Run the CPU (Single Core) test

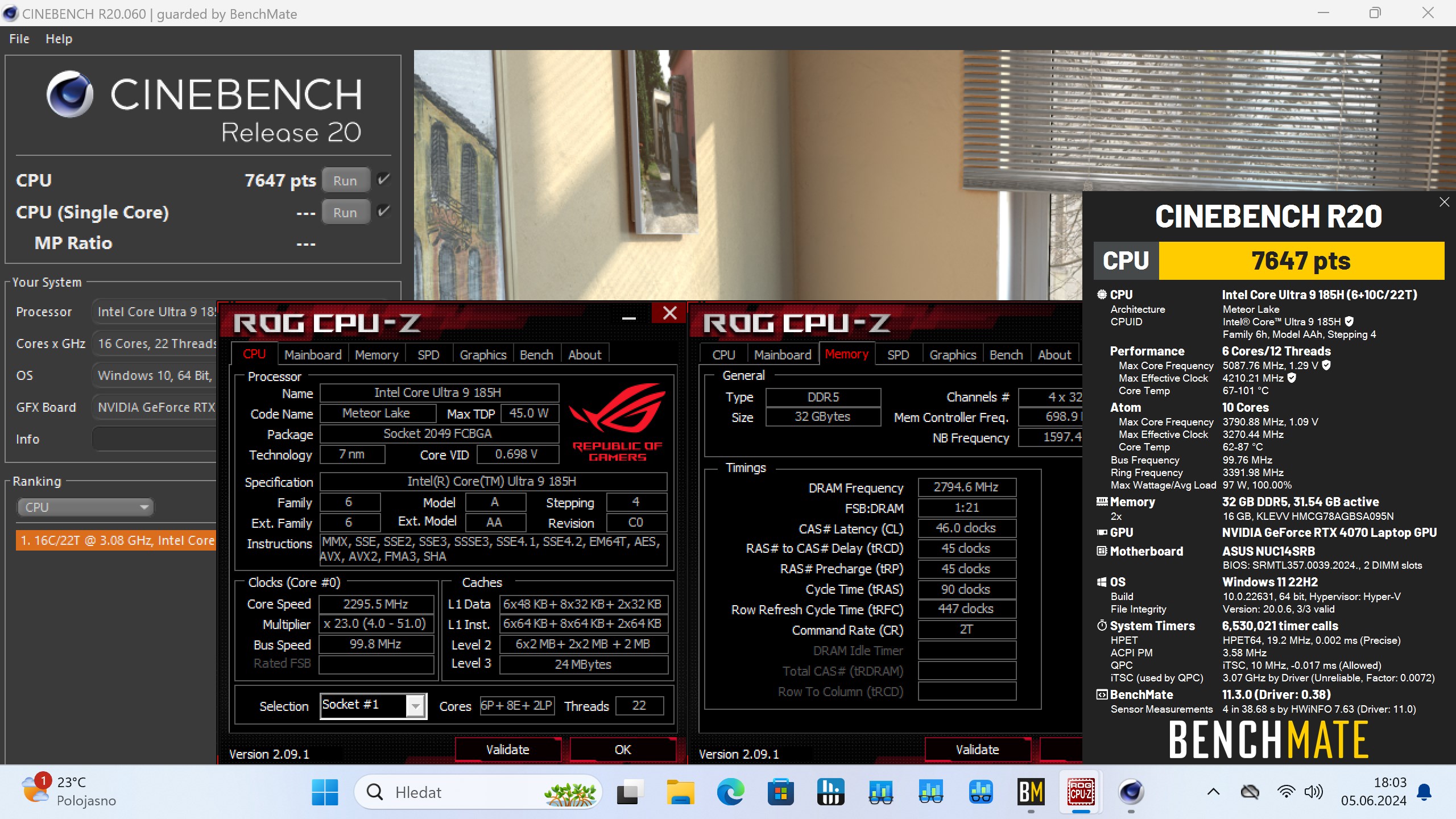[345, 212]
